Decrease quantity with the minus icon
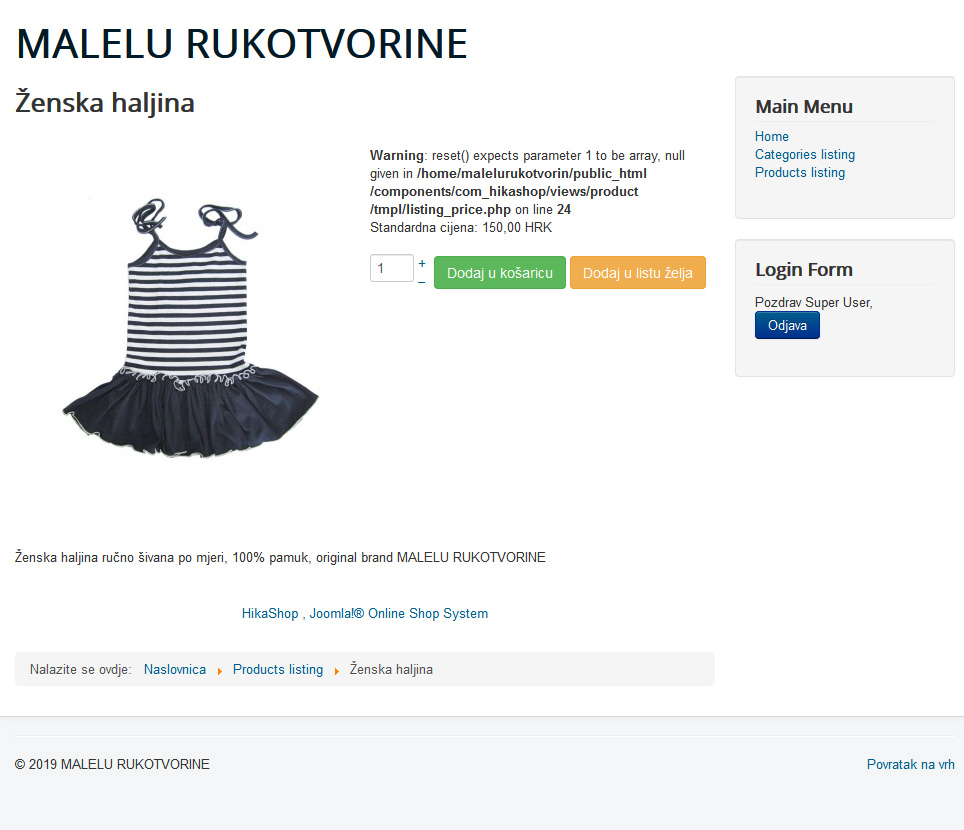This screenshot has width=964, height=830. pyautogui.click(x=422, y=282)
